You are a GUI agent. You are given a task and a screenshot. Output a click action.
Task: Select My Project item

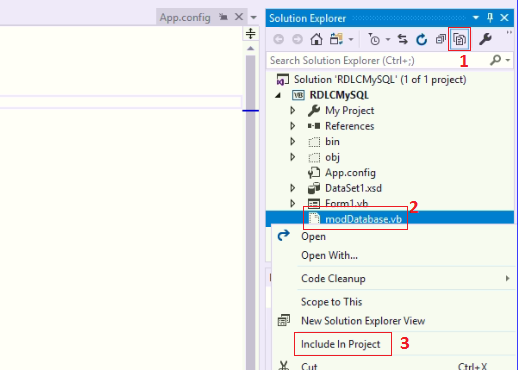[x=349, y=110]
